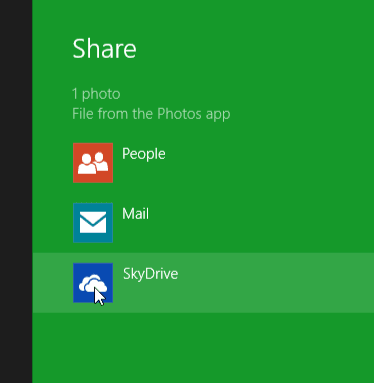
Task: Click the SkyDrive cloud icon
Action: coord(93,283)
